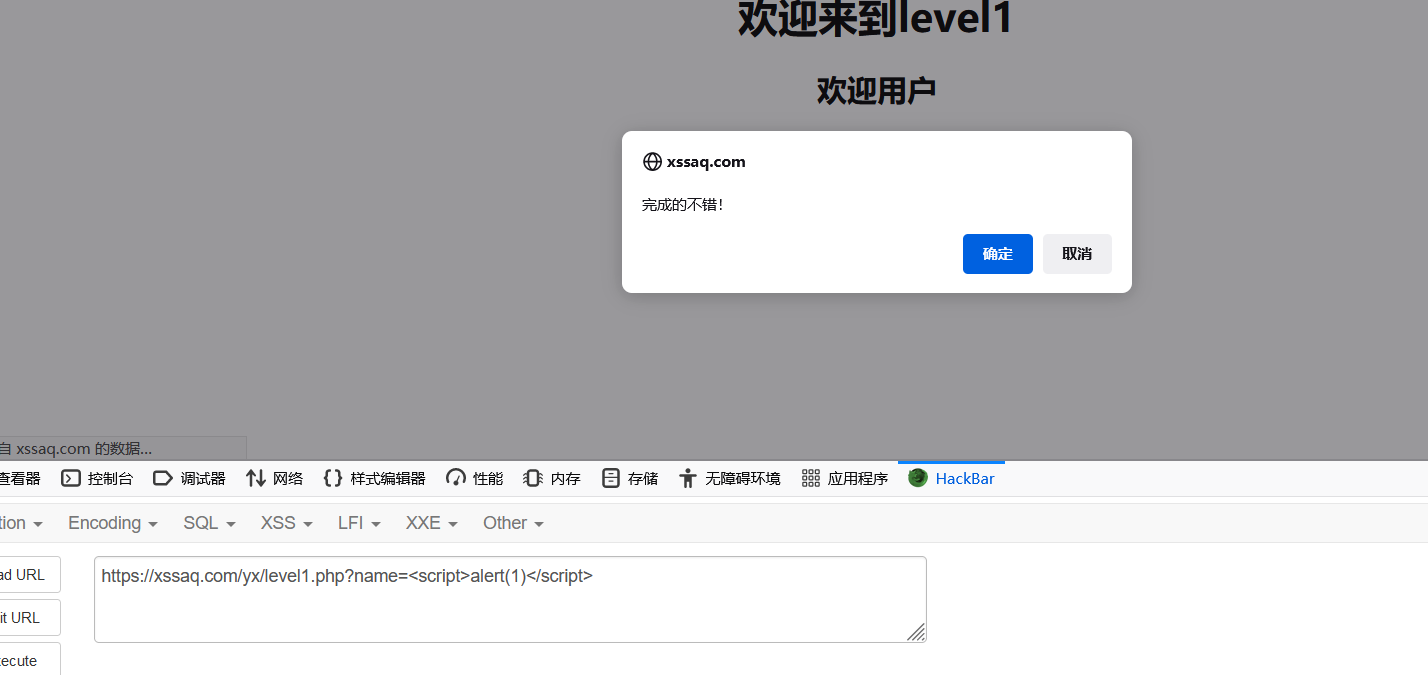This screenshot has width=1428, height=675.
Task: Click the storage database icon
Action: (x=611, y=478)
